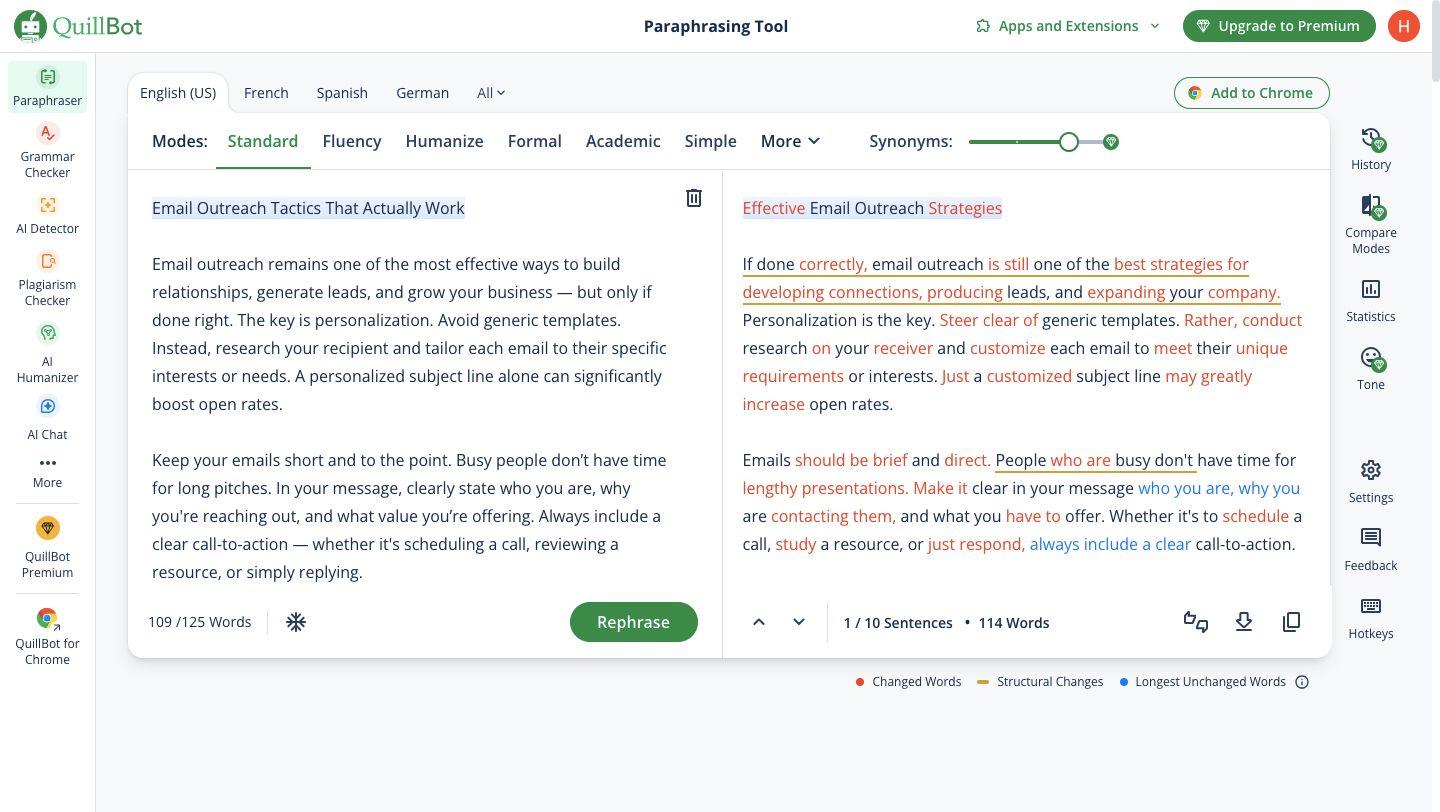The width and height of the screenshot is (1440, 812).
Task: Expand the All languages dropdown
Action: point(490,93)
